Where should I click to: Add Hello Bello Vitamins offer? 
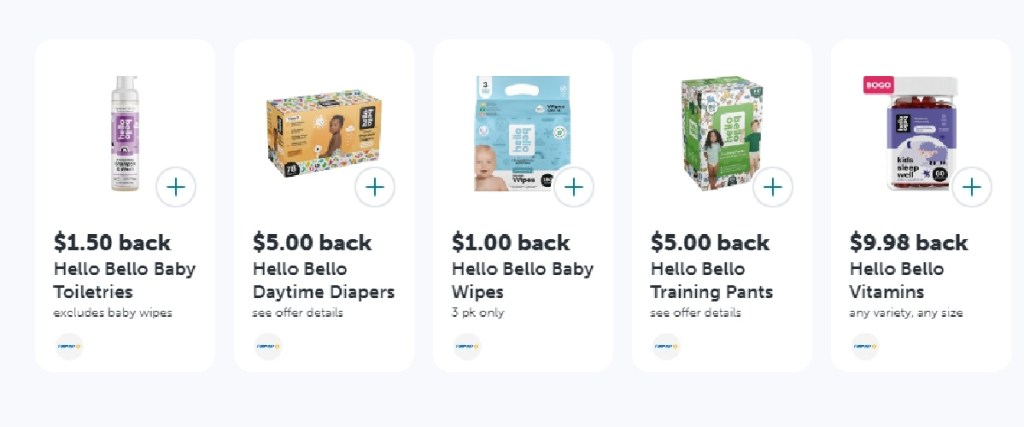972,187
